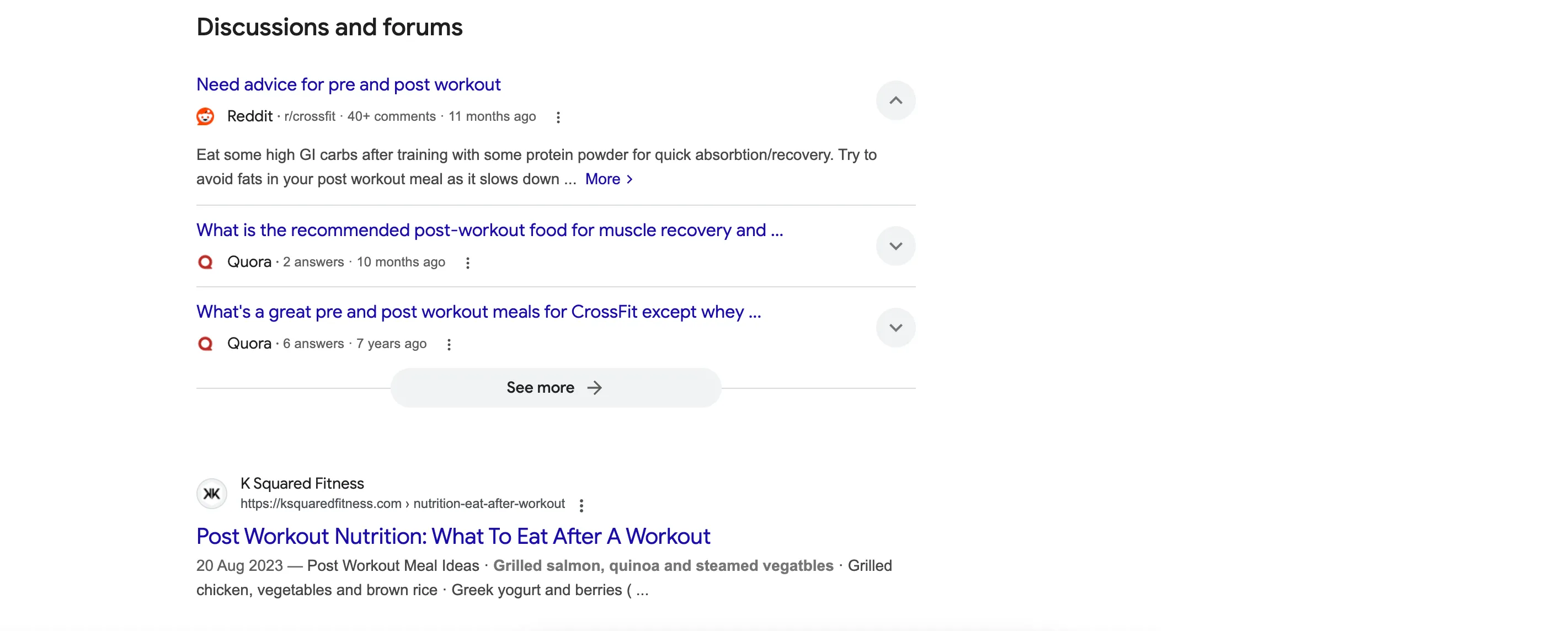Expand the CrossFit meals except whey result
The image size is (1568, 631).
[x=895, y=328]
